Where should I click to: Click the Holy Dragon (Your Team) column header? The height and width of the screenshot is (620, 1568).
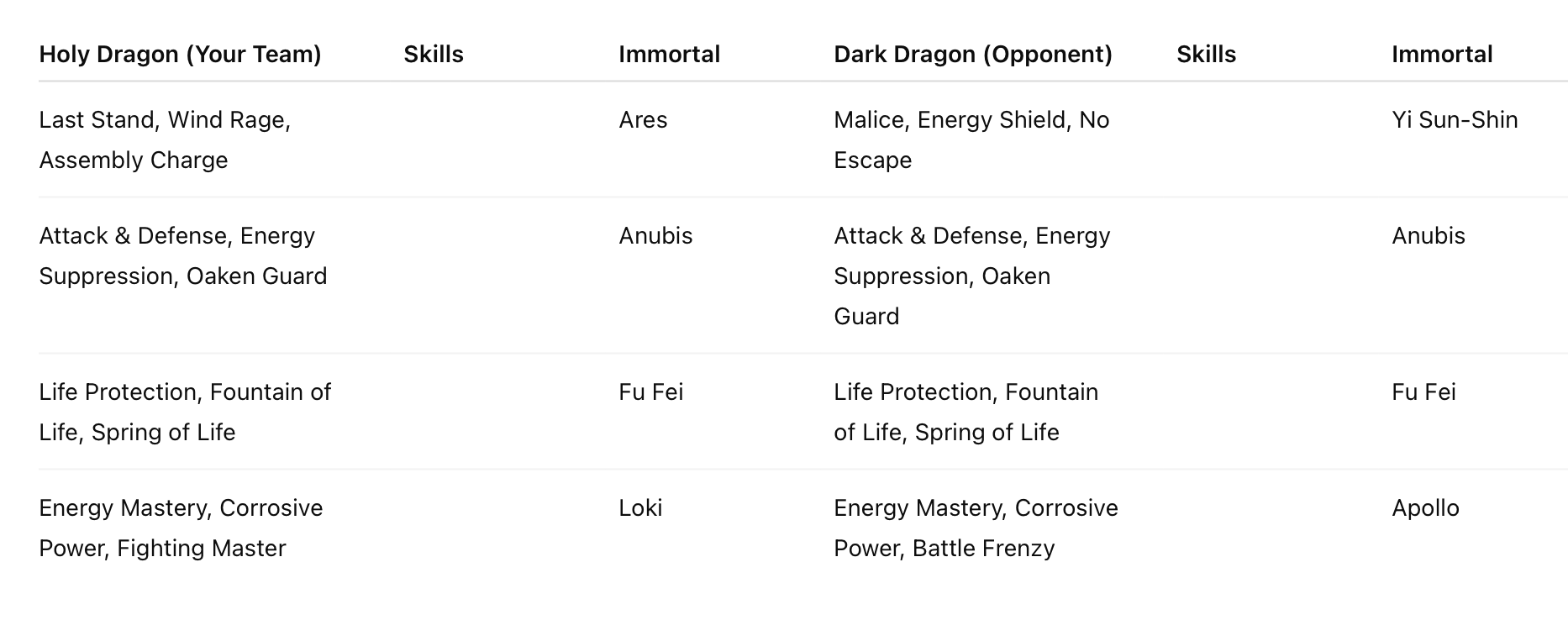click(180, 55)
